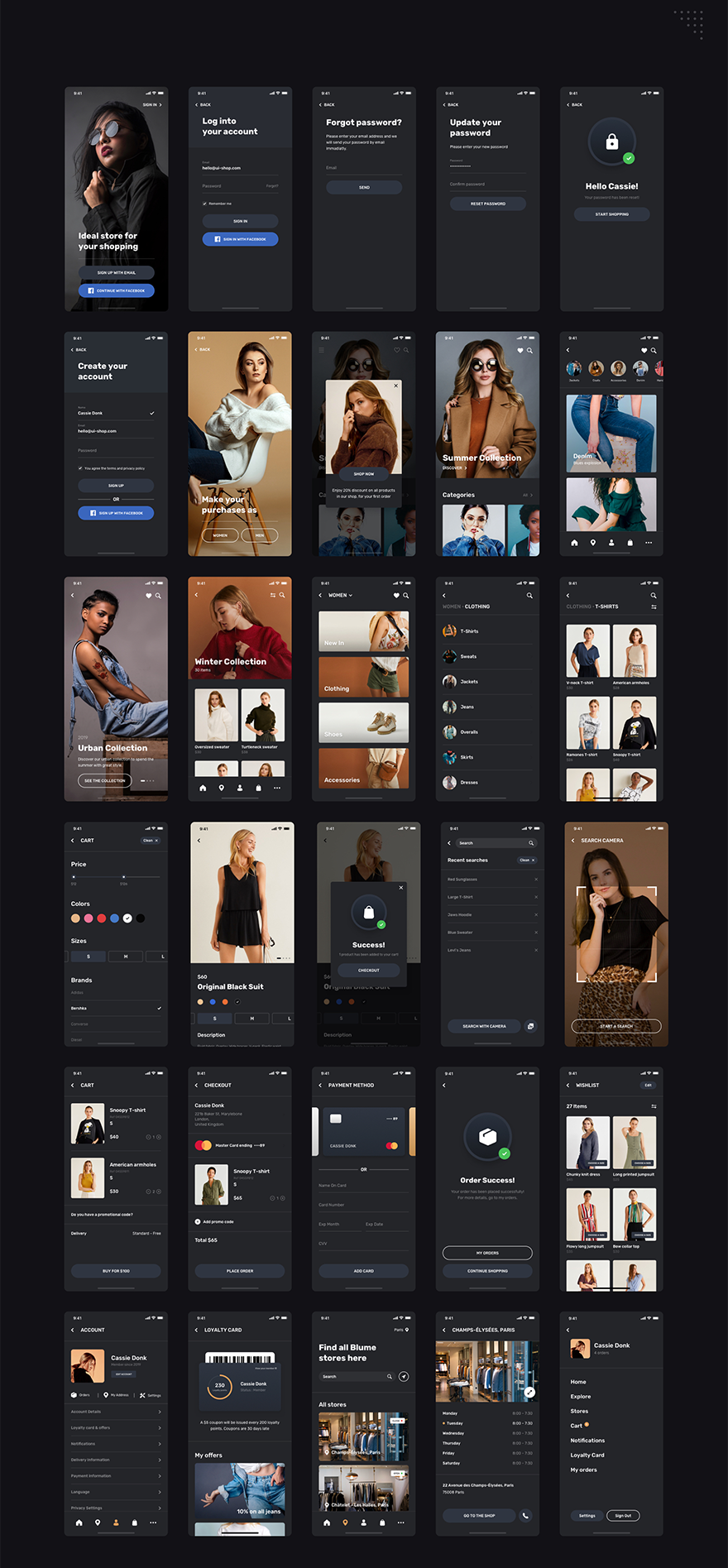The width and height of the screenshot is (728, 1568).
Task: Open Stores in the side menu
Action: pos(579,1411)
